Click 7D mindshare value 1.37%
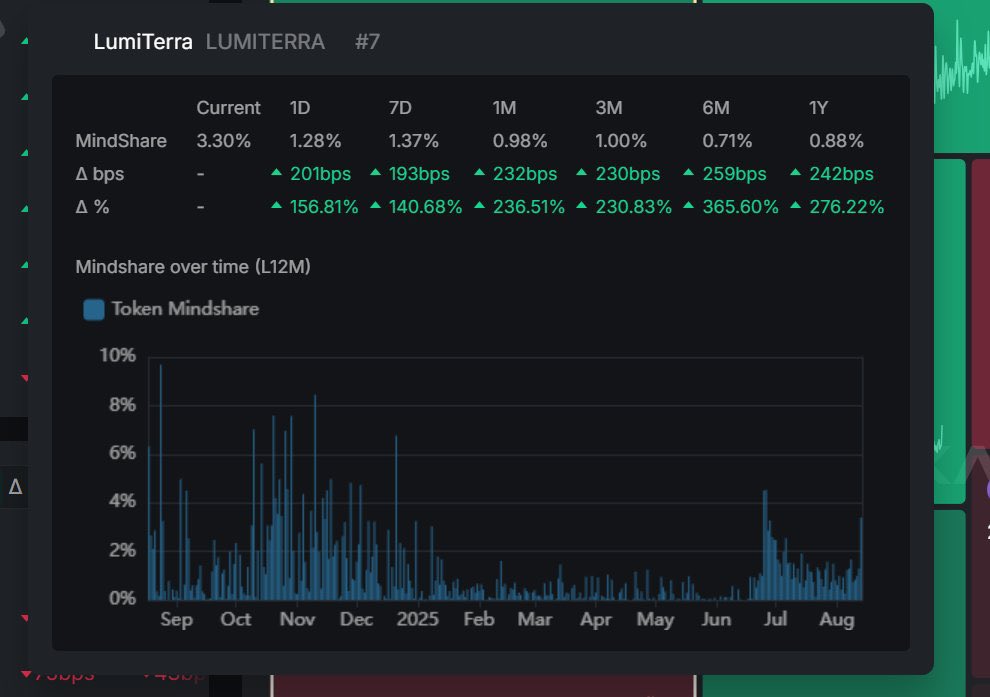The image size is (990, 697). click(414, 141)
